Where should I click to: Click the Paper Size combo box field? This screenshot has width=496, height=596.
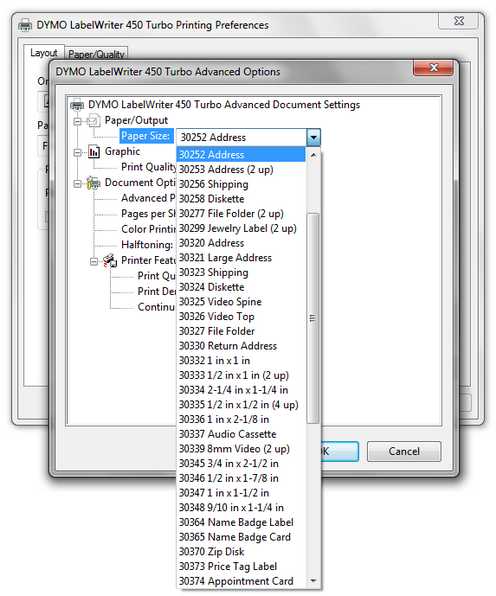click(248, 137)
